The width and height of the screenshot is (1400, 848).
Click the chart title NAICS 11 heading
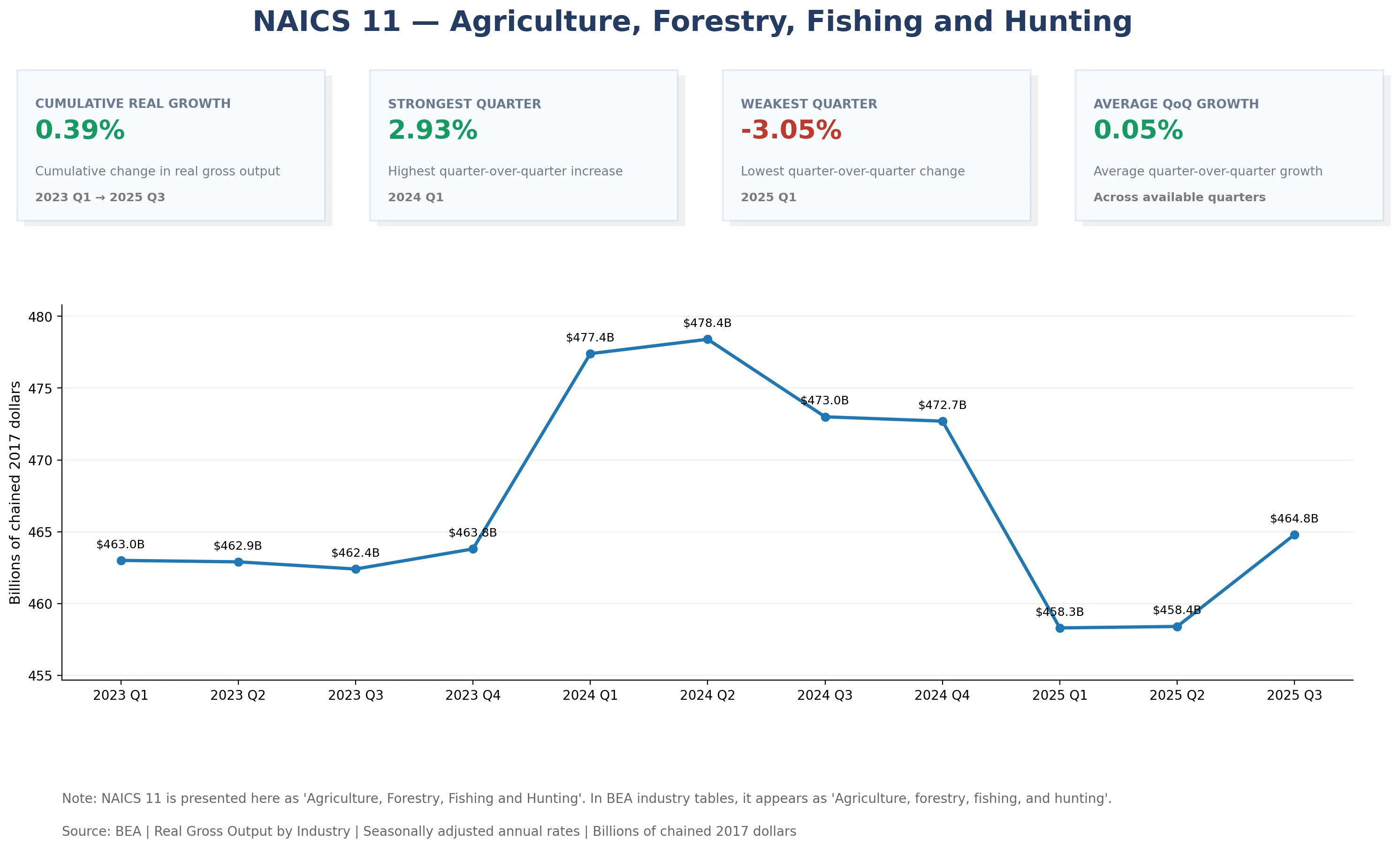(692, 22)
